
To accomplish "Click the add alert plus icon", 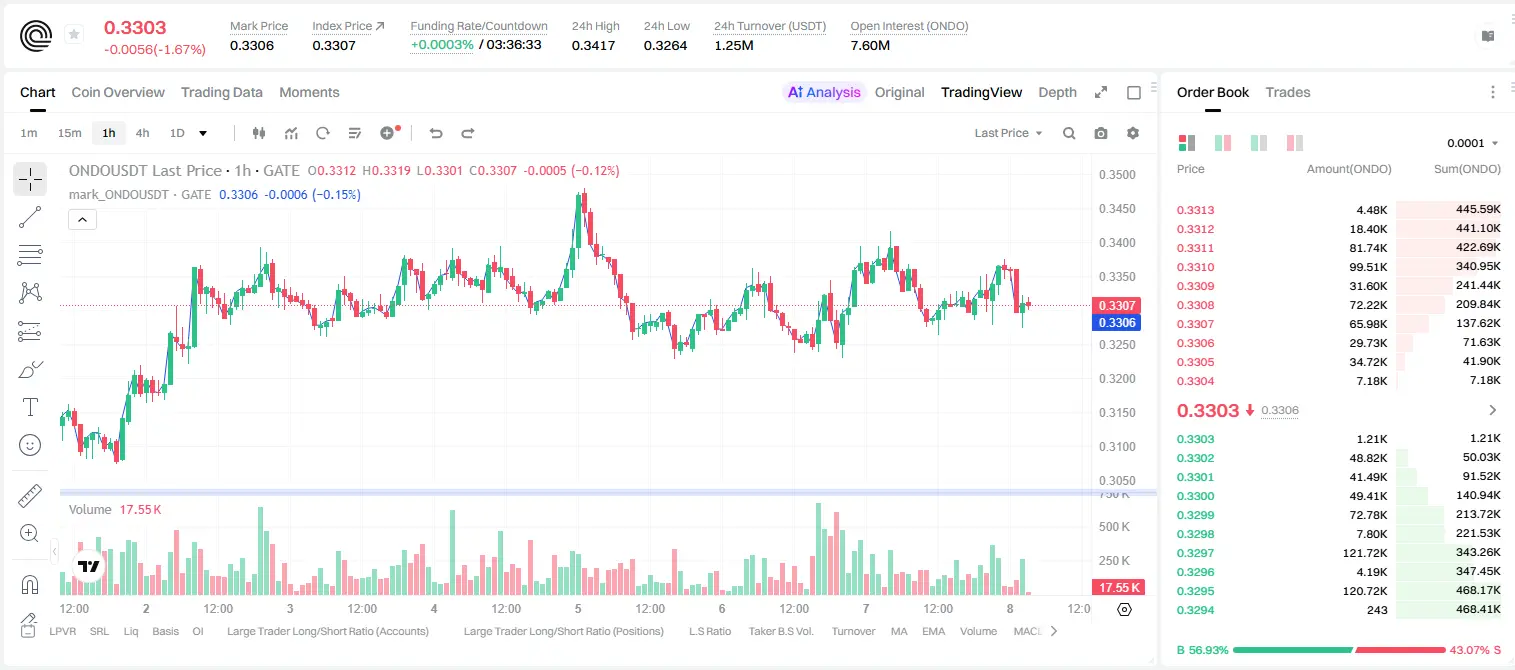I will click(389, 133).
